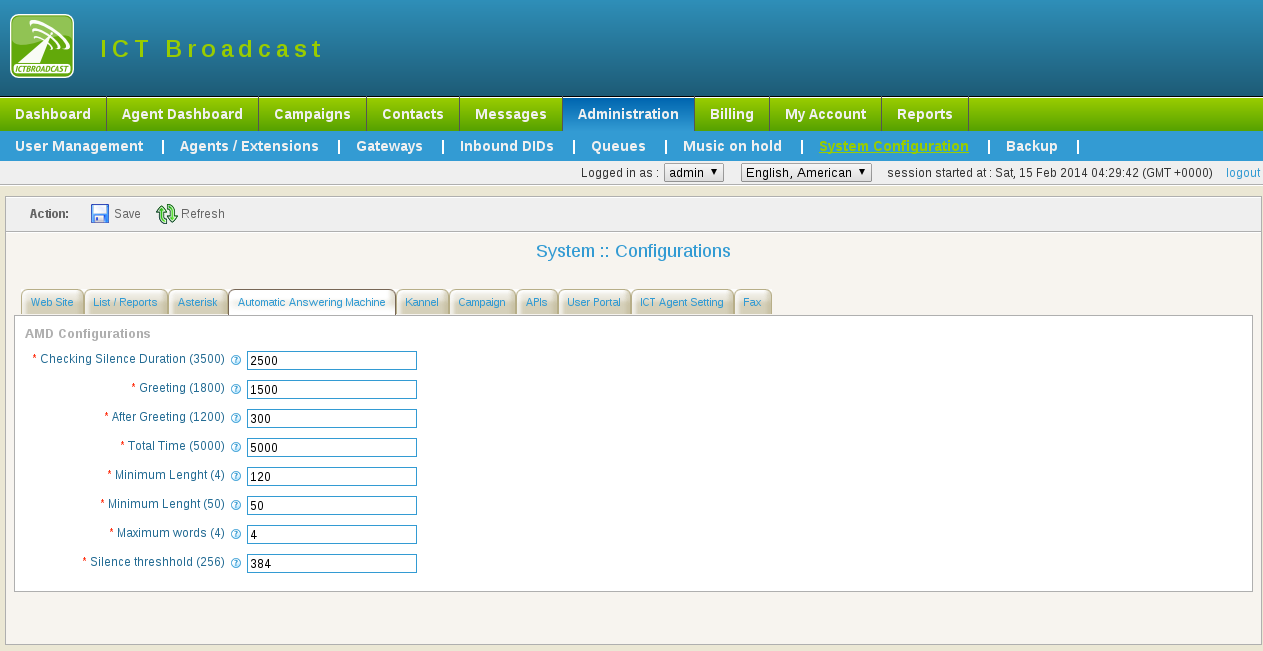Open help icon for Minimum Lenght (4)

[236, 476]
